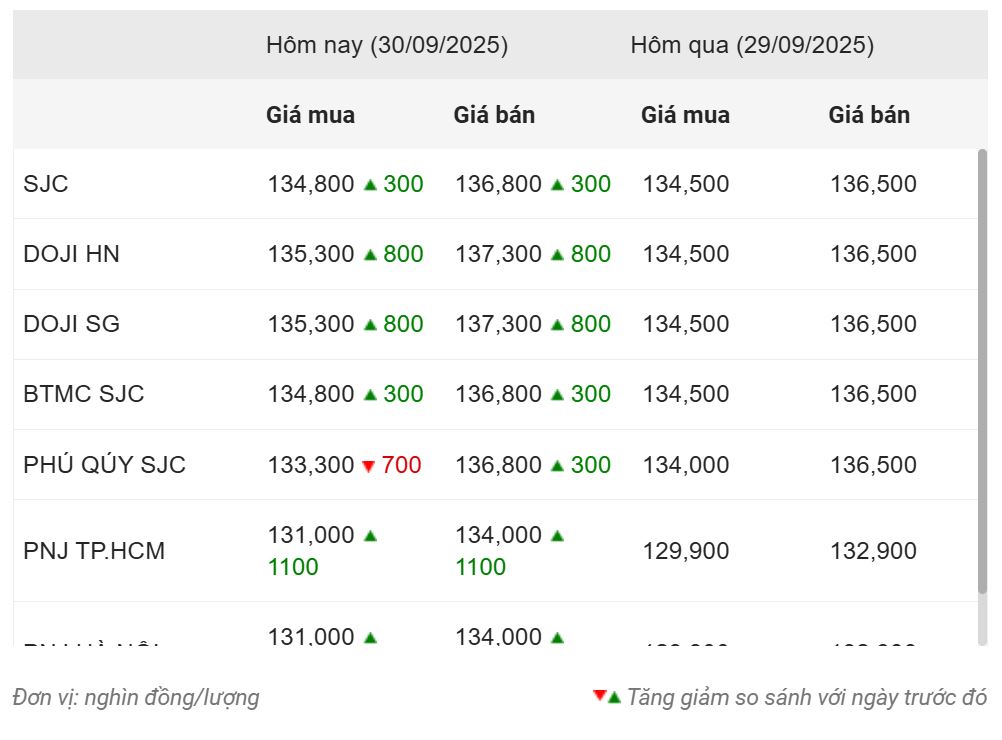Click PNJ TP.HCM yesterday buy price 129,900

pyautogui.click(x=686, y=551)
